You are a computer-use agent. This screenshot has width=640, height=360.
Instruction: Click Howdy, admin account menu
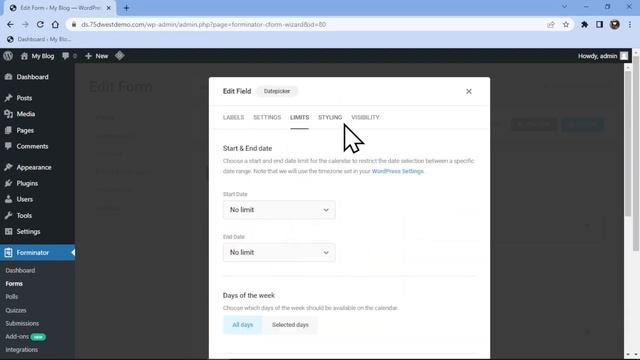597,56
